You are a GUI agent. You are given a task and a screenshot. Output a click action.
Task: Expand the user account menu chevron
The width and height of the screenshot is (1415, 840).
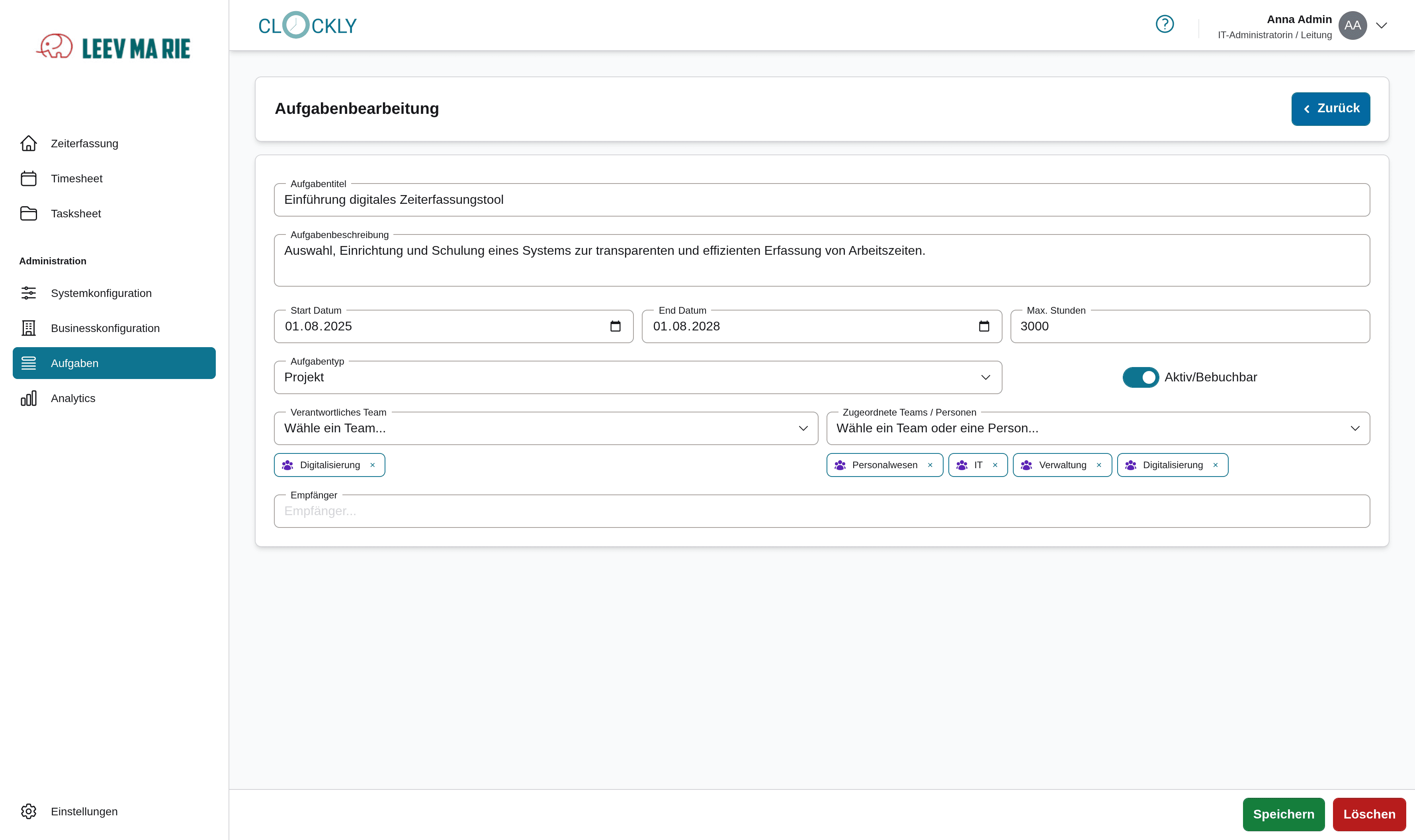[x=1382, y=25]
